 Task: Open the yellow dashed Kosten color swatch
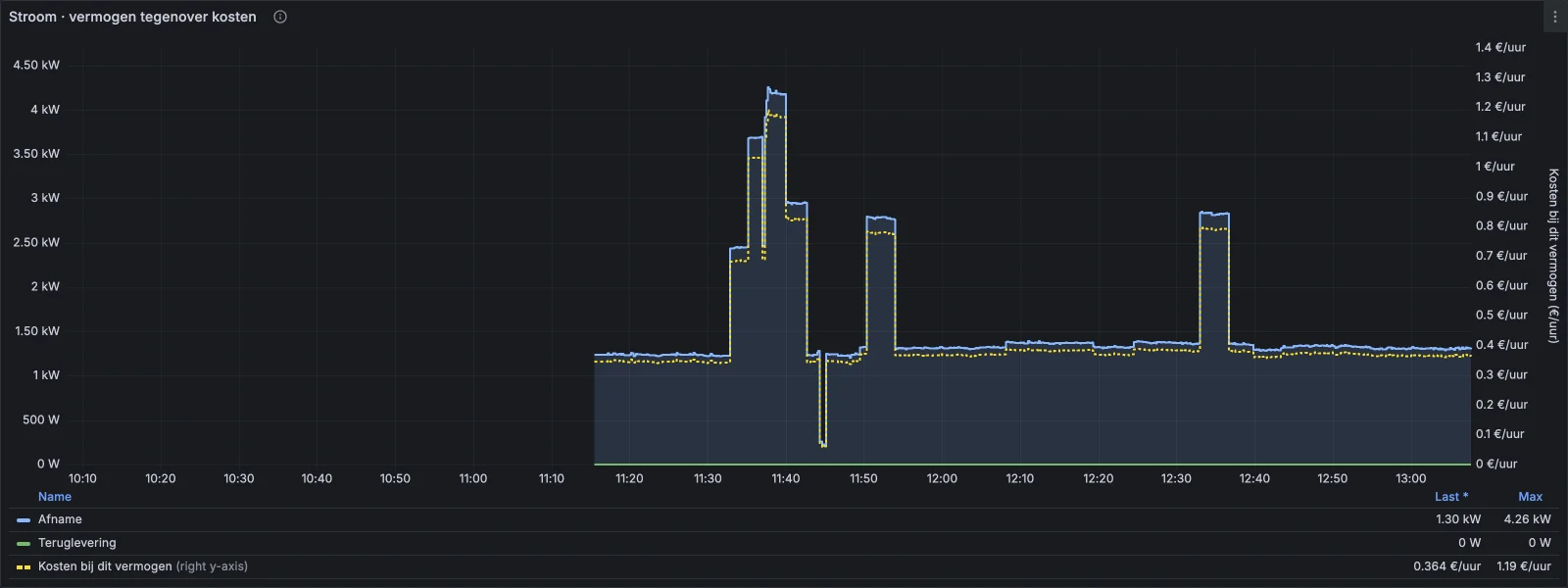click(24, 567)
